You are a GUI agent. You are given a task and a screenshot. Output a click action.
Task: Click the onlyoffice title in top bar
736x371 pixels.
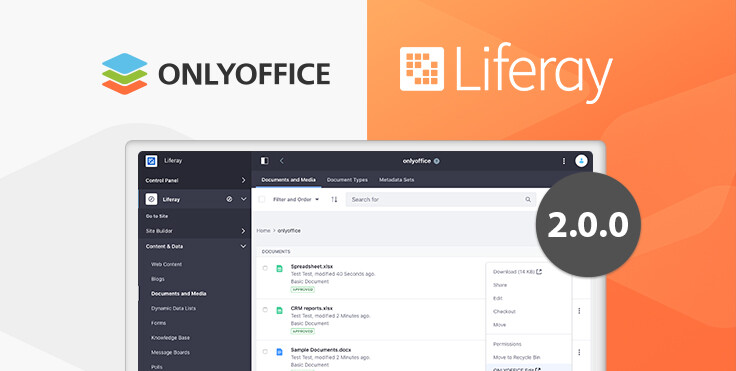tap(417, 161)
